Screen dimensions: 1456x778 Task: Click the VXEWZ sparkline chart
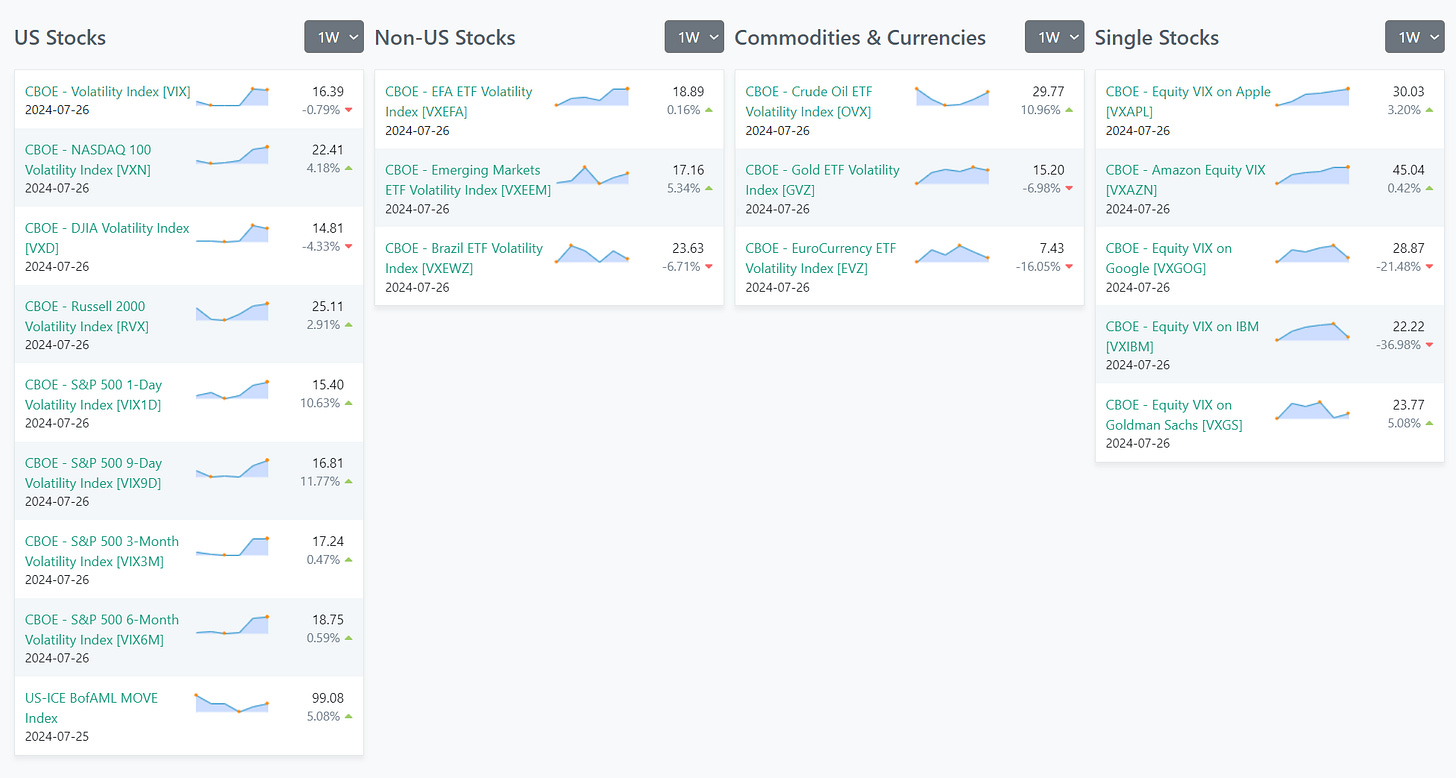point(592,253)
